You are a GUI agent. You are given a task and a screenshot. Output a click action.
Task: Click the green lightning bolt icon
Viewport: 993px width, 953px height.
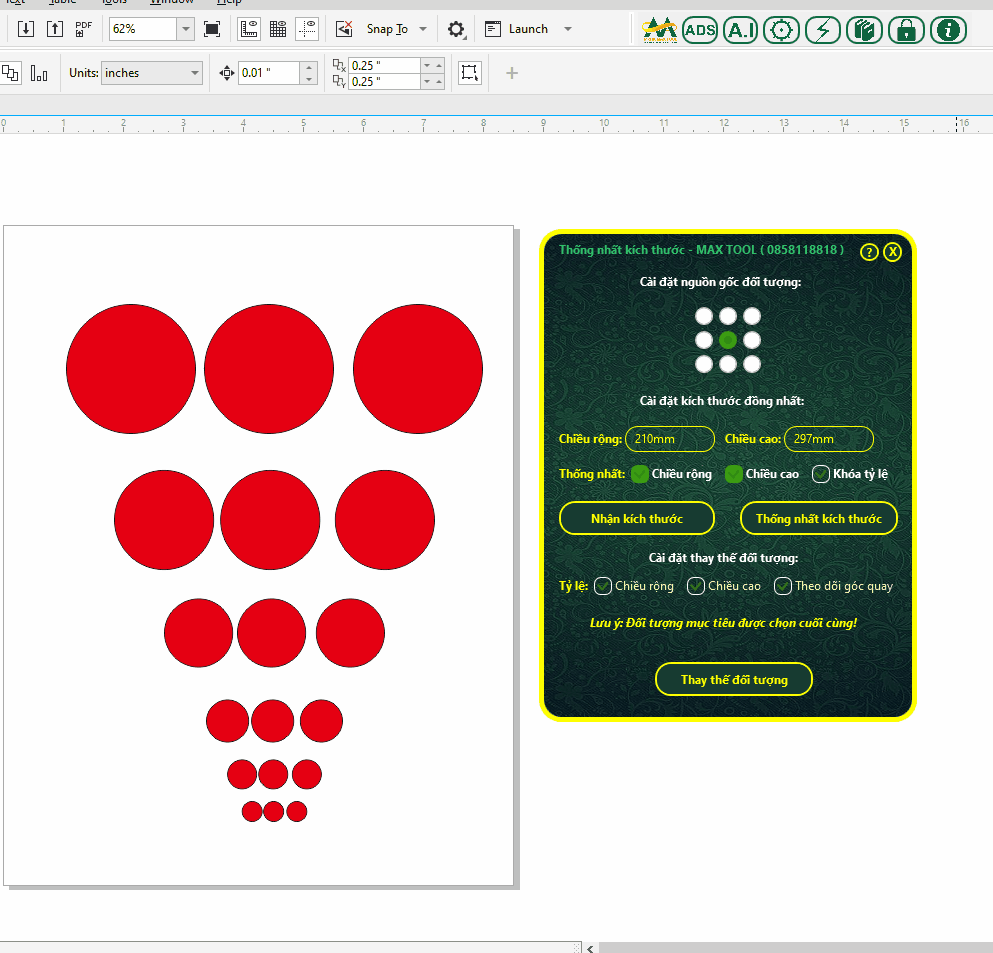tap(822, 30)
